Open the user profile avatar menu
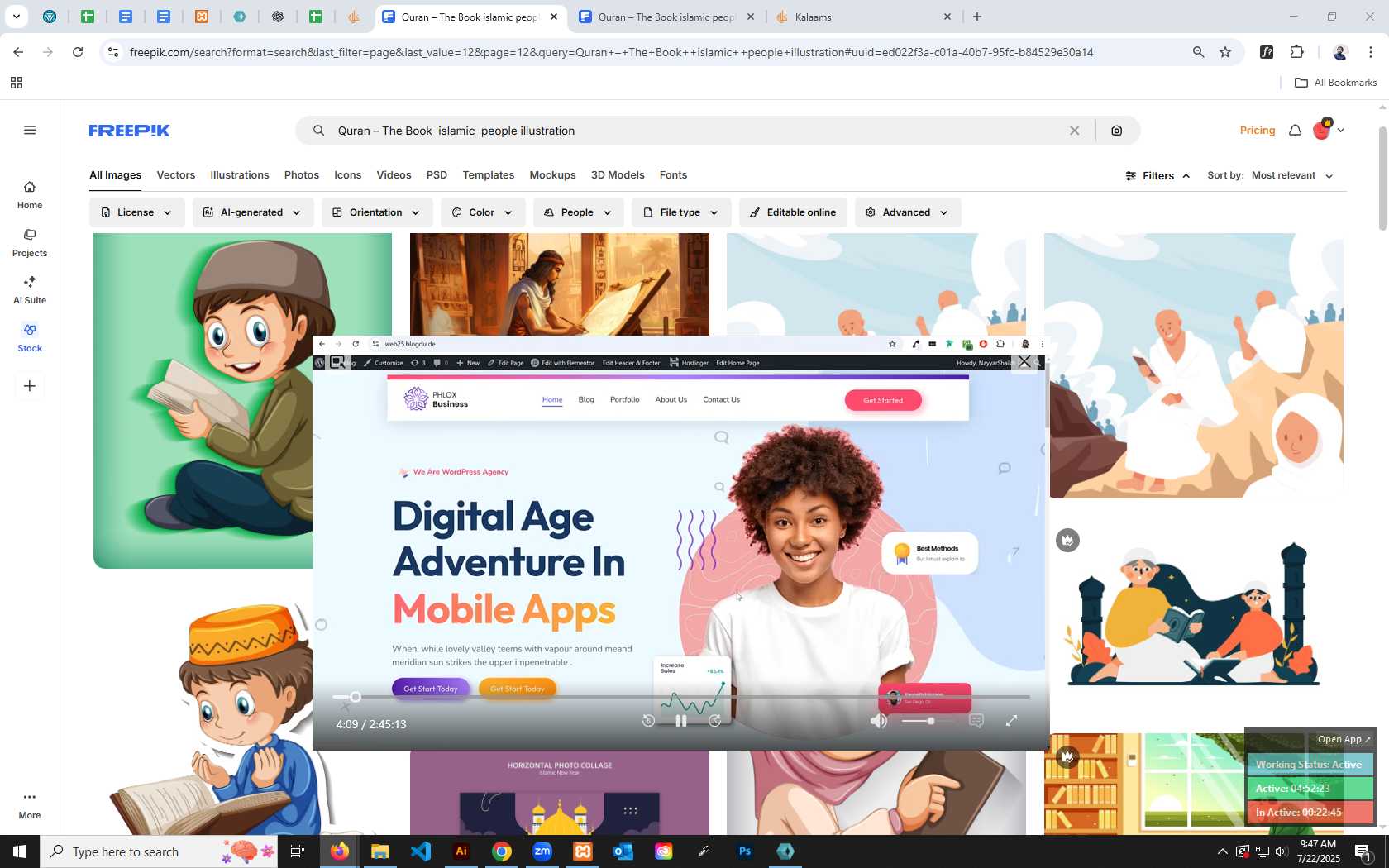 (x=1328, y=130)
